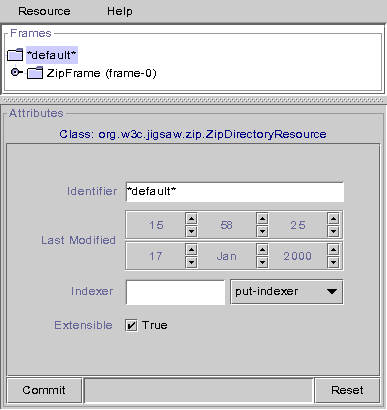The image size is (387, 410).
Task: Select ZipFrame (frame-0) node
Action: [101, 73]
